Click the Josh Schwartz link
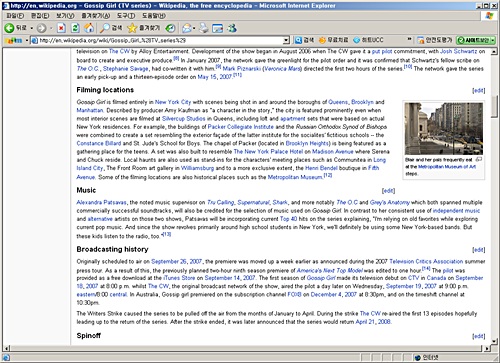This screenshot has height=363, width=500. tap(459, 51)
